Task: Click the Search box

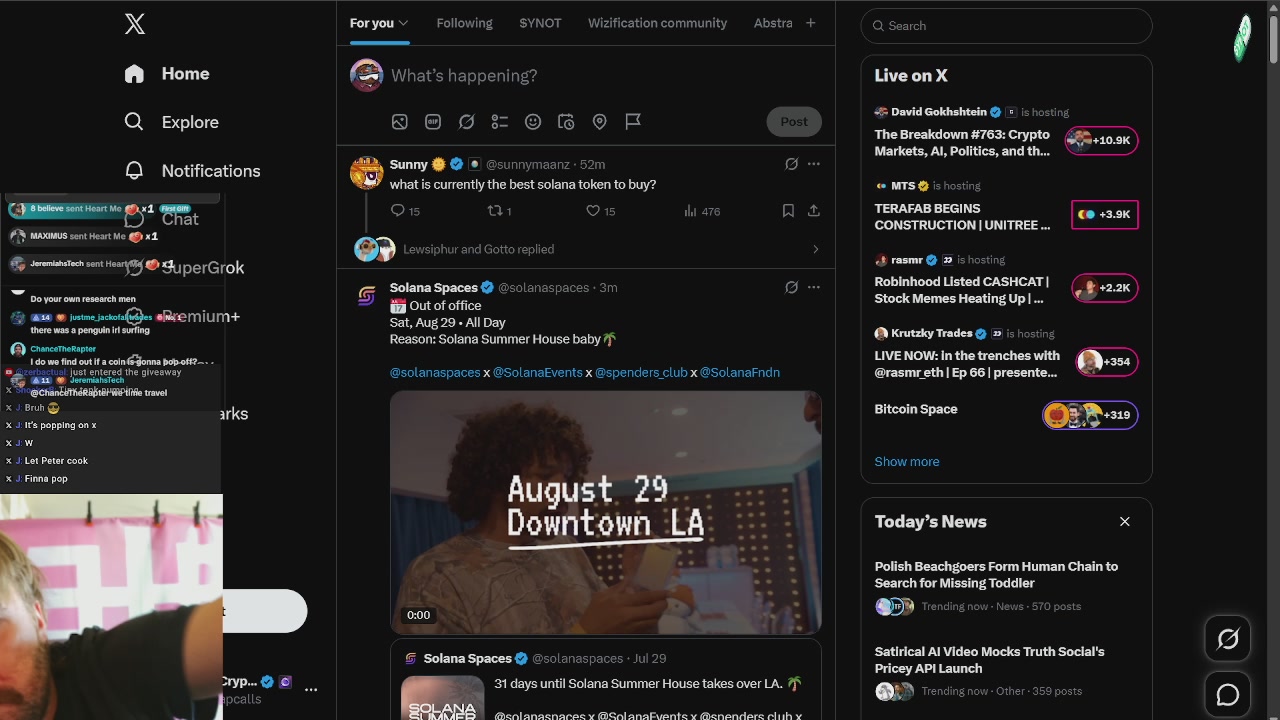Action: pos(1006,26)
